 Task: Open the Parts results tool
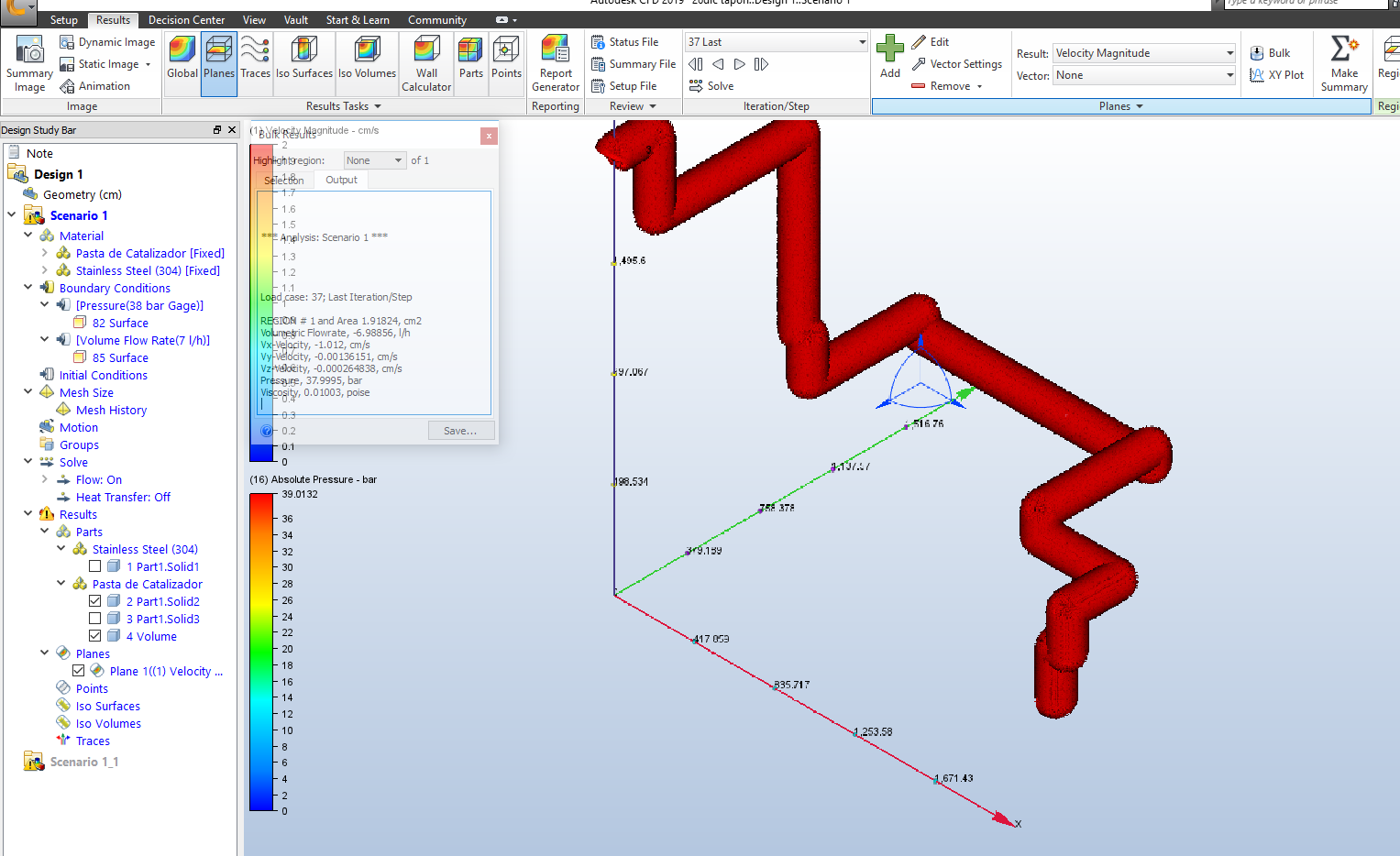tap(470, 57)
